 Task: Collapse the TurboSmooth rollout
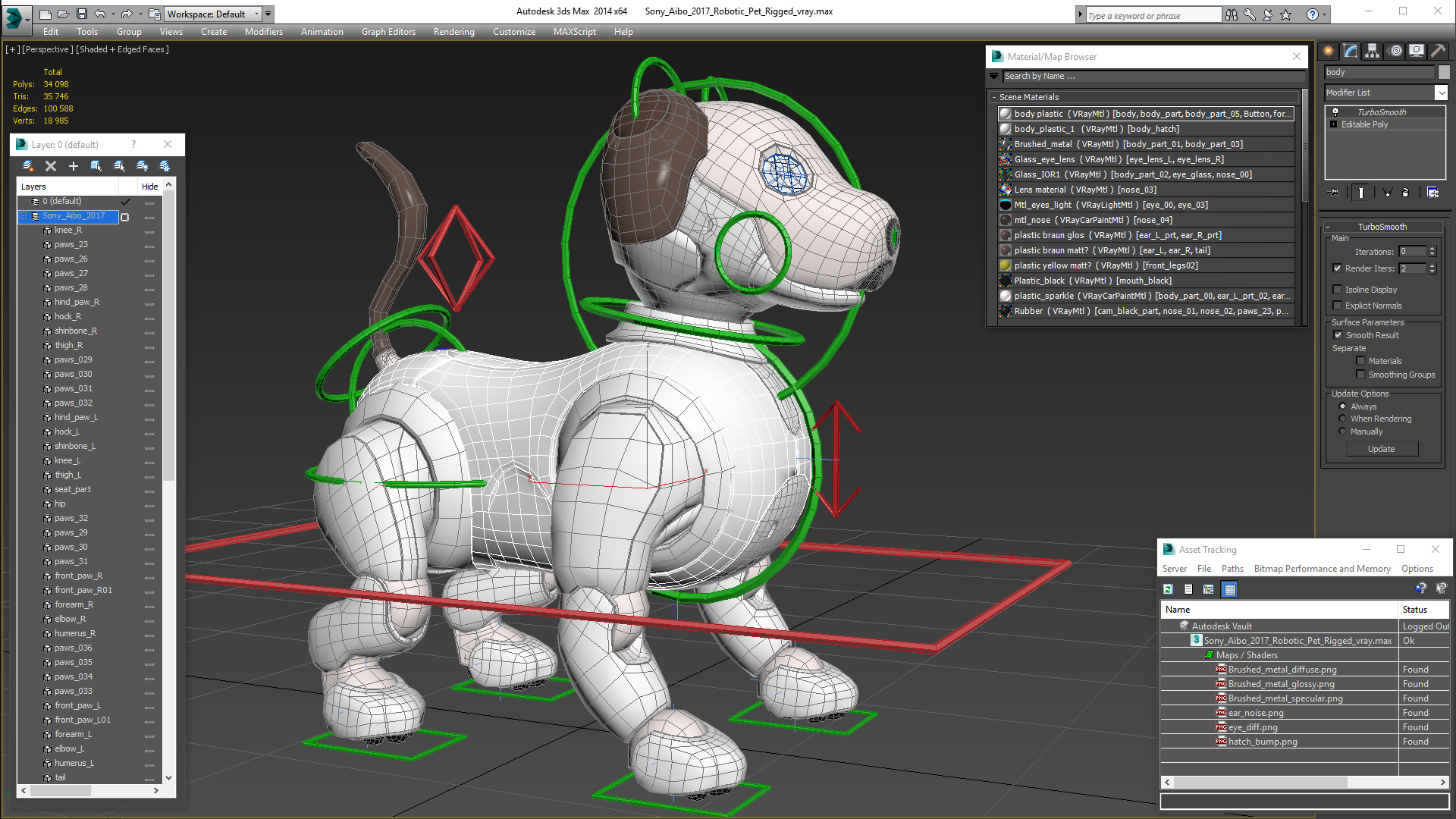tap(1329, 227)
